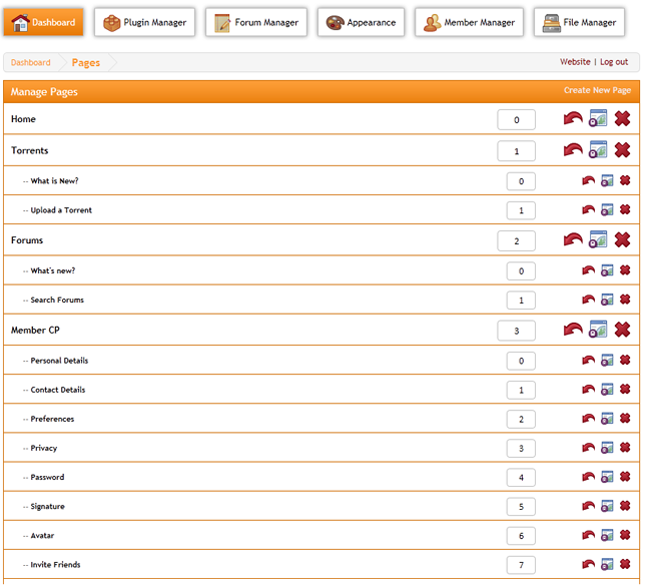
Task: Click the red arrow icon for Avatar
Action: point(588,535)
